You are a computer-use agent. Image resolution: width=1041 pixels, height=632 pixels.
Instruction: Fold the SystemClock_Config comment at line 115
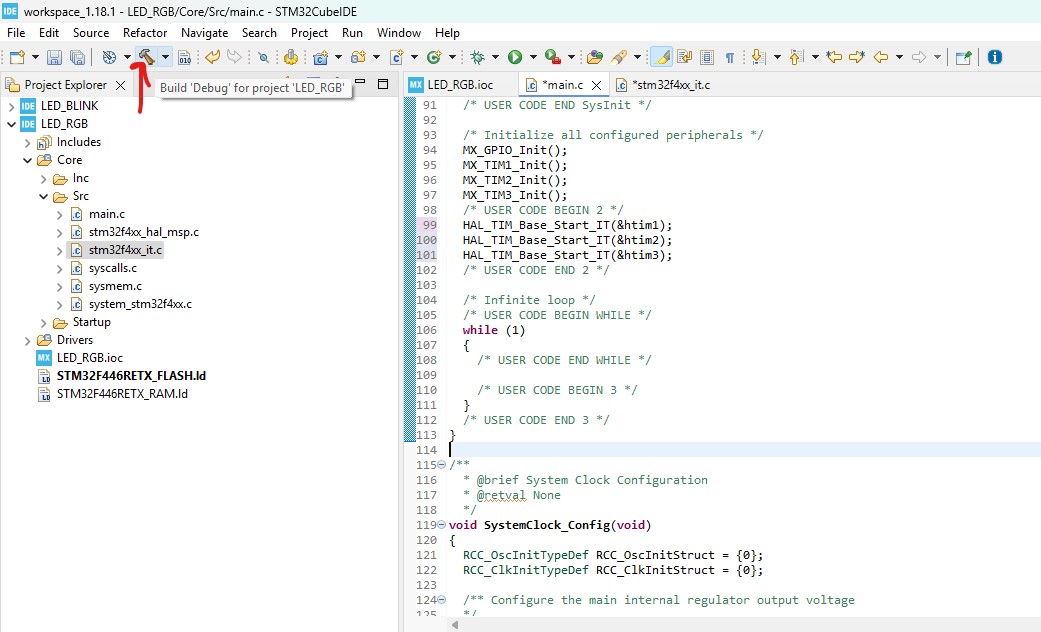[441, 465]
